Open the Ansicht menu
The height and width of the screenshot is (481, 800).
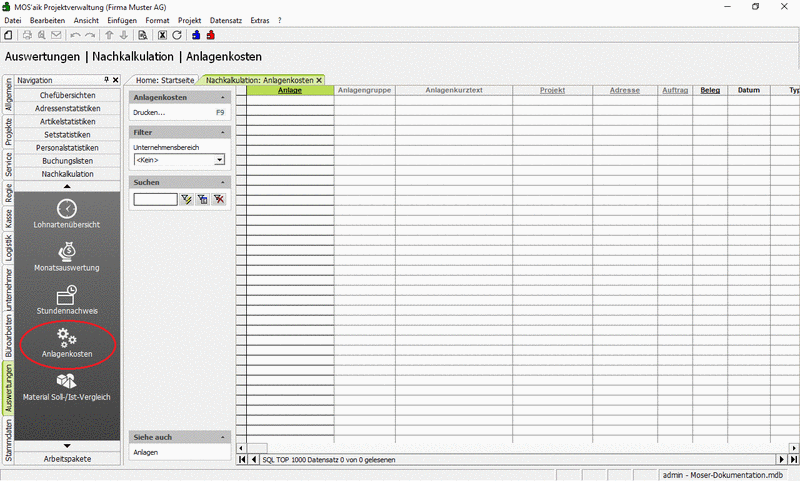(x=86, y=20)
